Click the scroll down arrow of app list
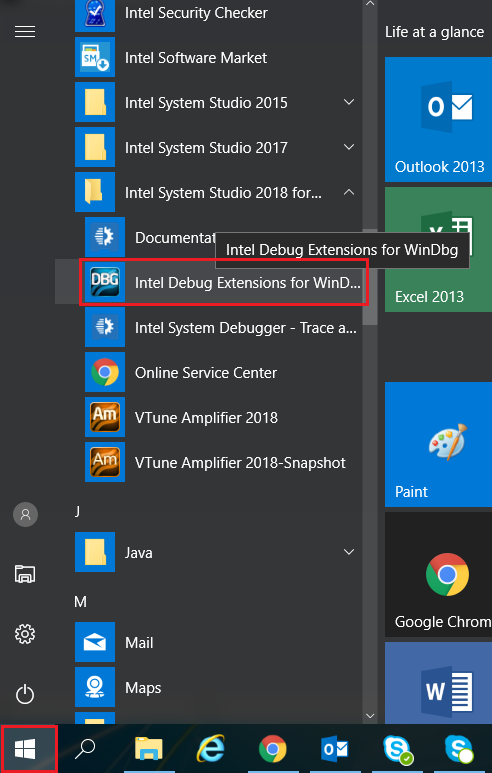The image size is (492, 773). click(x=370, y=716)
